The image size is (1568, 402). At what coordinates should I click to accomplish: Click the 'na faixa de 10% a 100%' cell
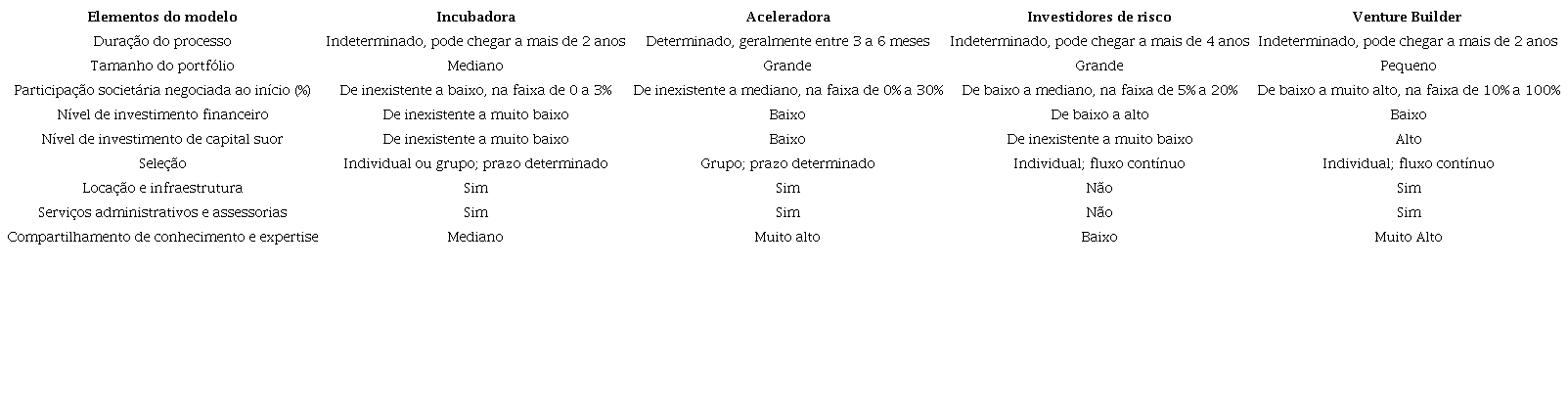[1408, 90]
